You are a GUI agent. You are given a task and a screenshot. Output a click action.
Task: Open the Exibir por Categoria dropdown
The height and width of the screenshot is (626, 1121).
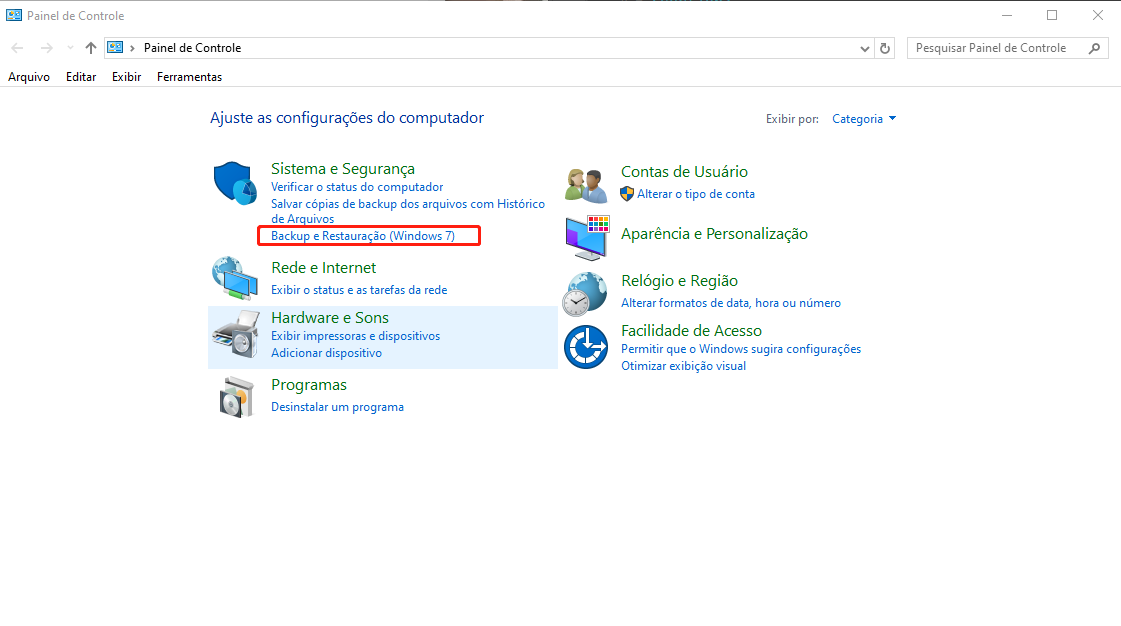862,118
